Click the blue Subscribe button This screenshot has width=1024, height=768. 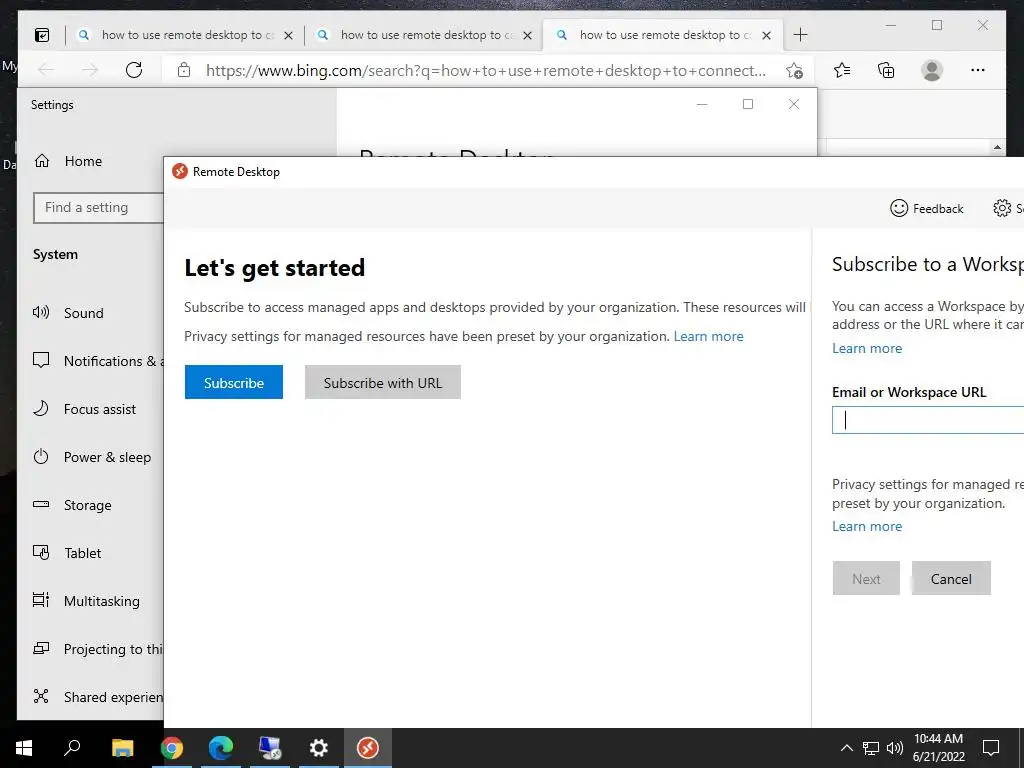click(x=234, y=382)
